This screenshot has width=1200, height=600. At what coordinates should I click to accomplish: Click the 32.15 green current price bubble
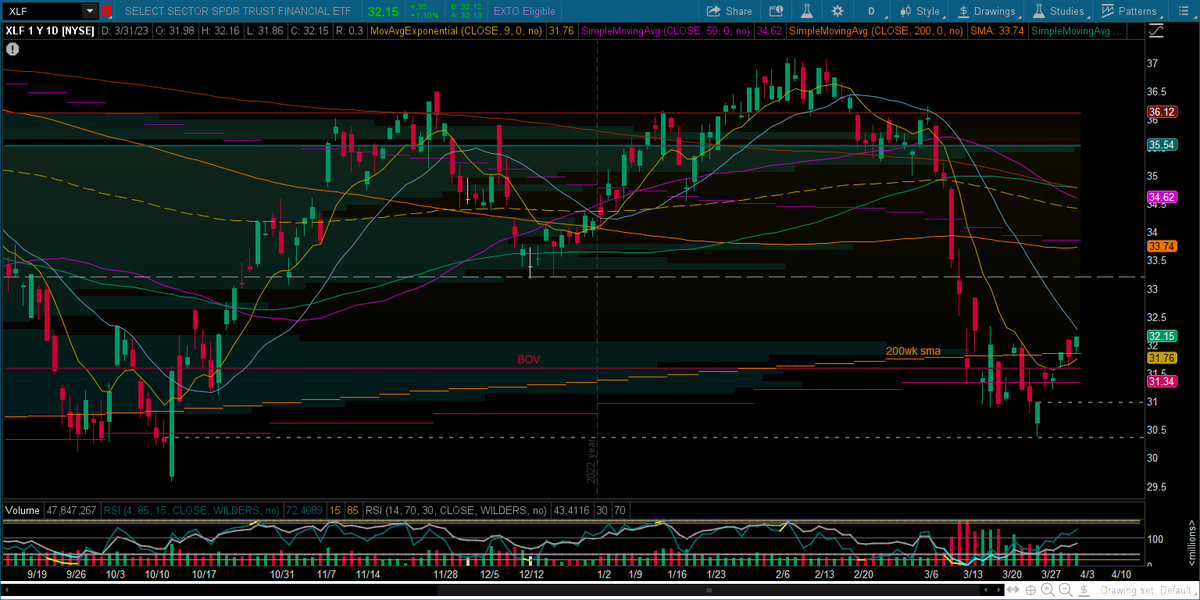(x=1161, y=336)
